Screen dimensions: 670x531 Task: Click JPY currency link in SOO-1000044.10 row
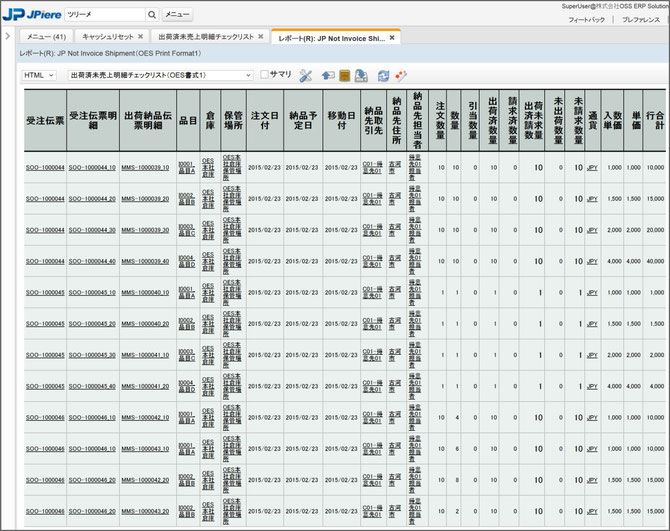pos(592,167)
